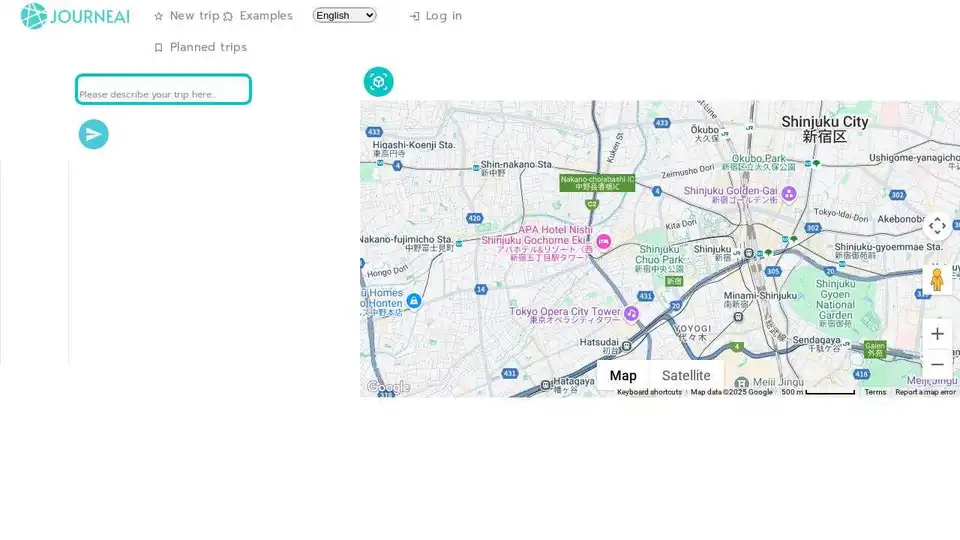Open Planned trips
Screen dimensions: 960x540
point(200,47)
